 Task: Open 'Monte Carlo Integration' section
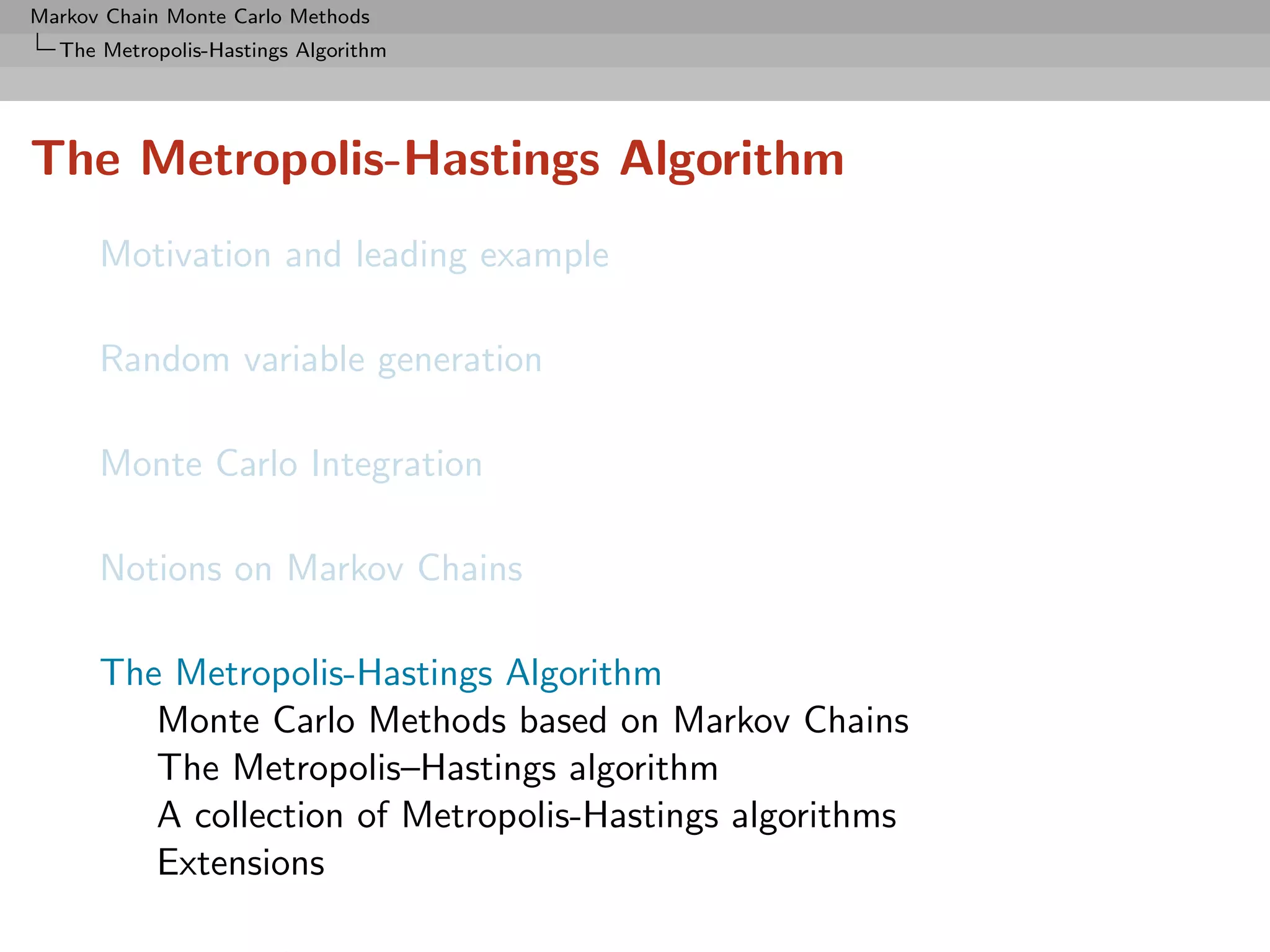click(291, 464)
